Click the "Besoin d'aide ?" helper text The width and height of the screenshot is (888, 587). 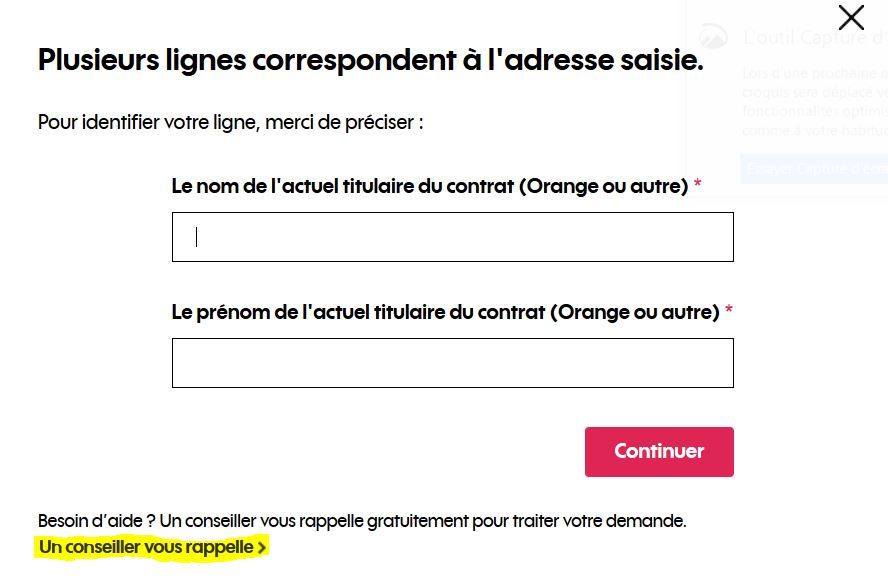[x=360, y=520]
